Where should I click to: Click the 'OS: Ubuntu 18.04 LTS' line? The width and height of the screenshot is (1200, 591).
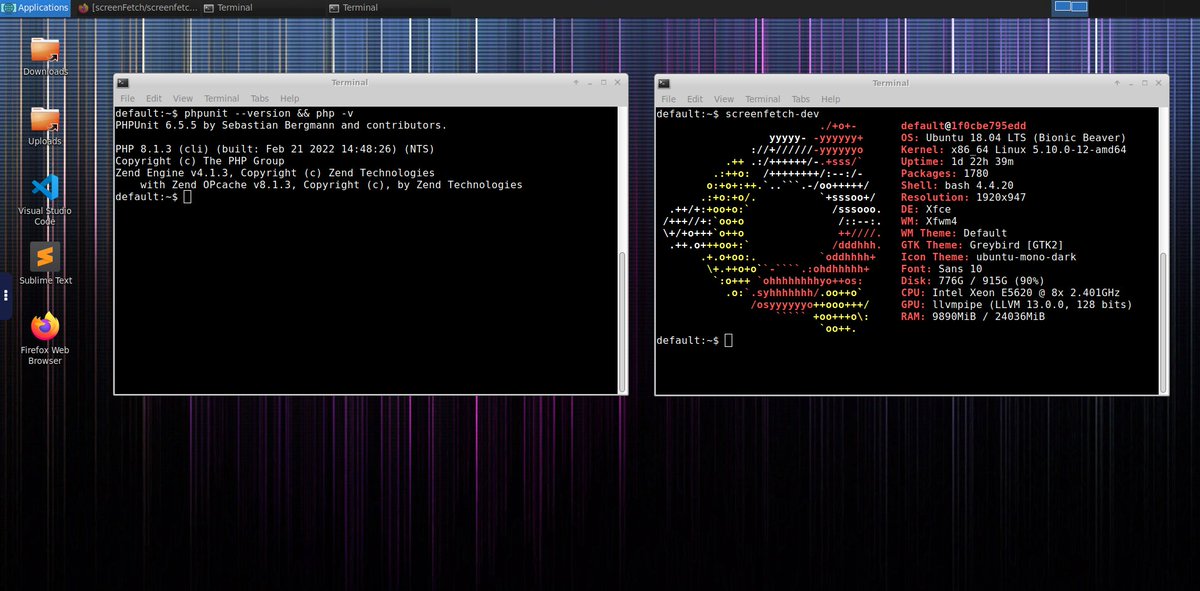tap(1013, 138)
